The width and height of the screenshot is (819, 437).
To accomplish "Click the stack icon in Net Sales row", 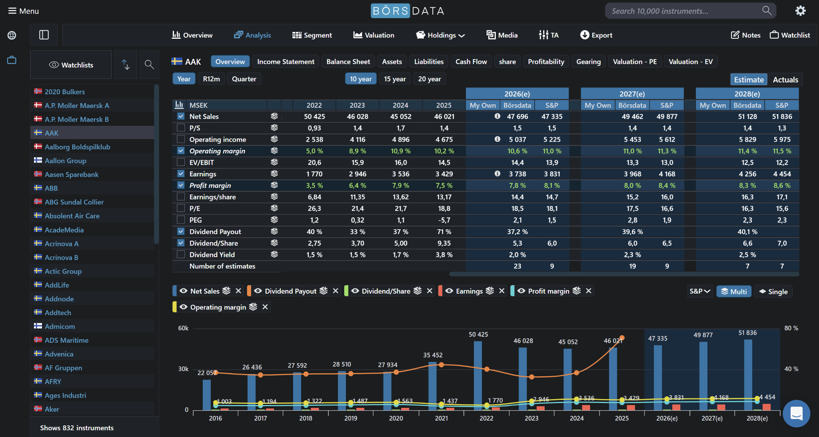I will (x=274, y=116).
